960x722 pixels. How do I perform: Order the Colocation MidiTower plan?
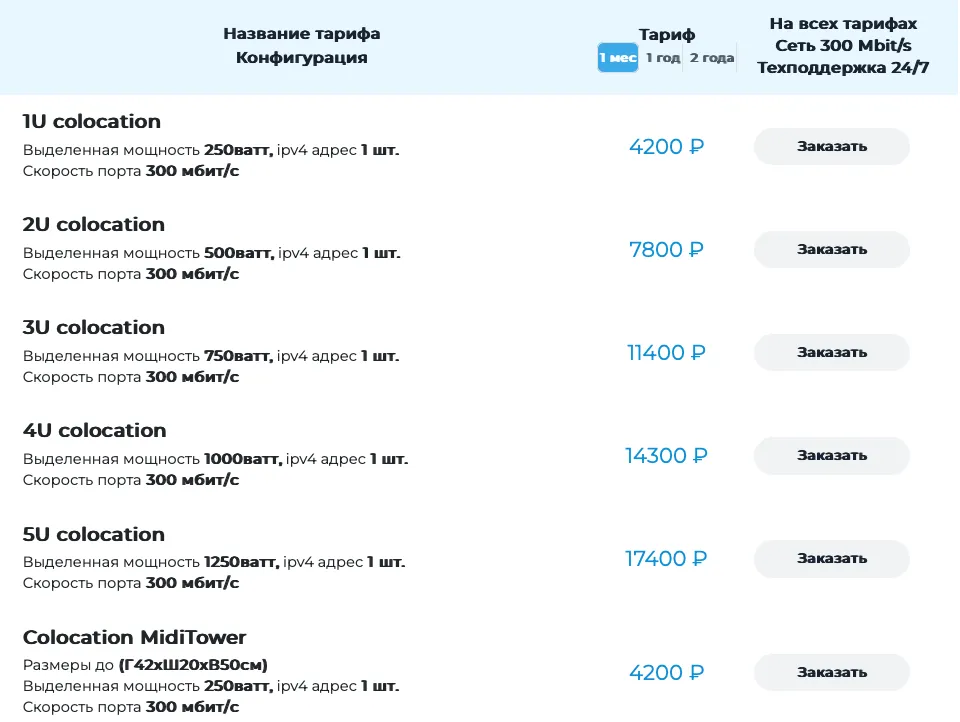pos(831,672)
